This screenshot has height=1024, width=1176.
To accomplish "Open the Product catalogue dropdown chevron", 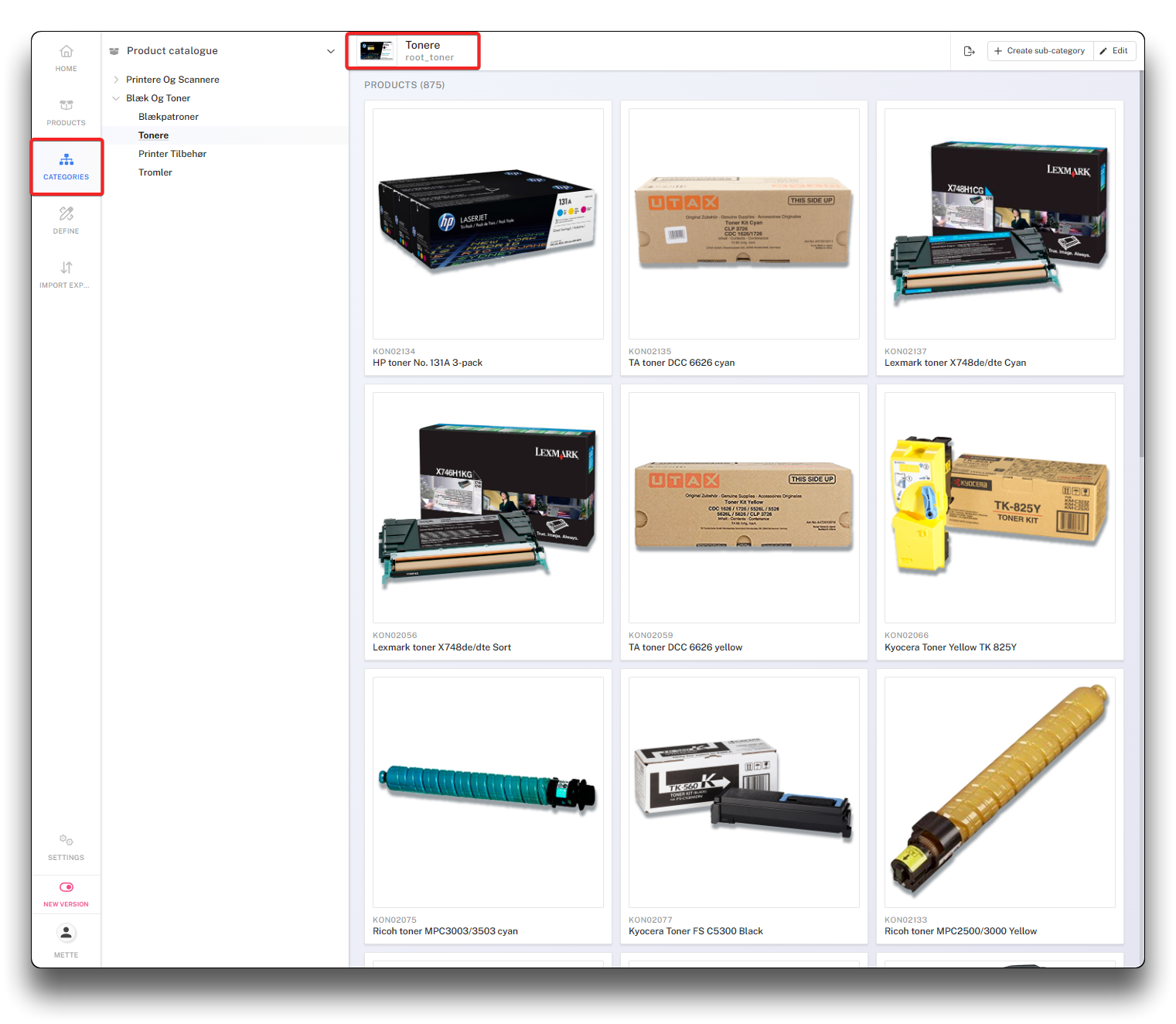I will (331, 51).
